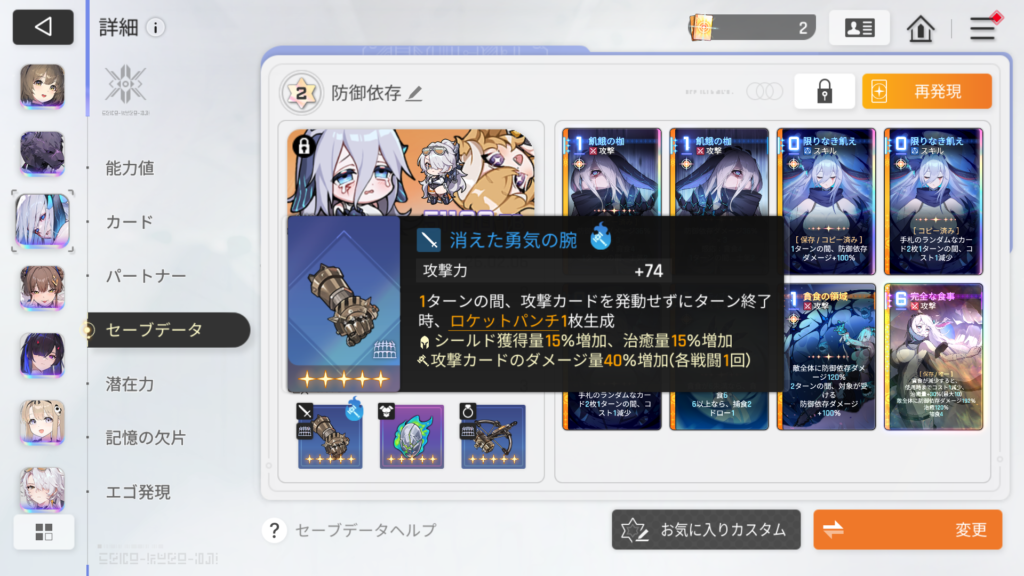
Task: Open the 能力値 menu item
Action: click(x=130, y=168)
